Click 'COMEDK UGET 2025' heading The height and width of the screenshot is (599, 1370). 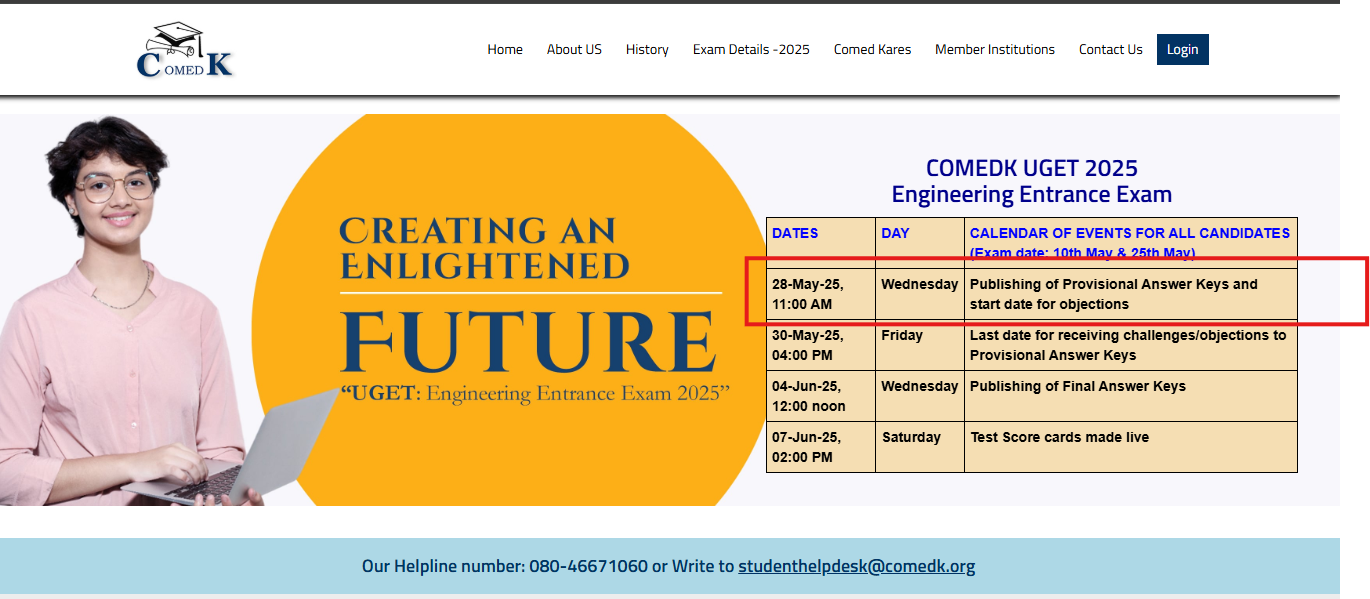1032,168
